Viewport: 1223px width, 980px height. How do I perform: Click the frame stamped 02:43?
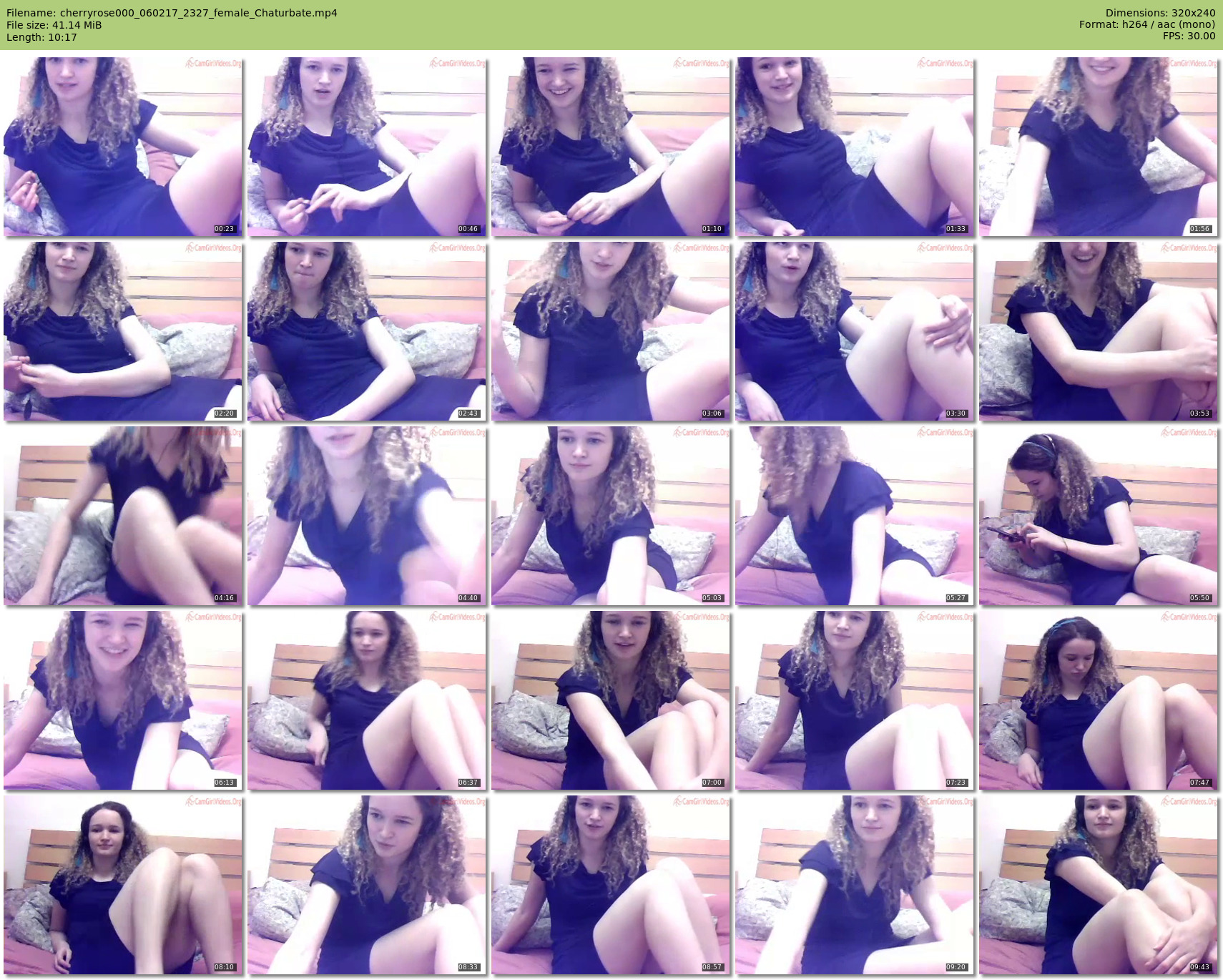366,331
